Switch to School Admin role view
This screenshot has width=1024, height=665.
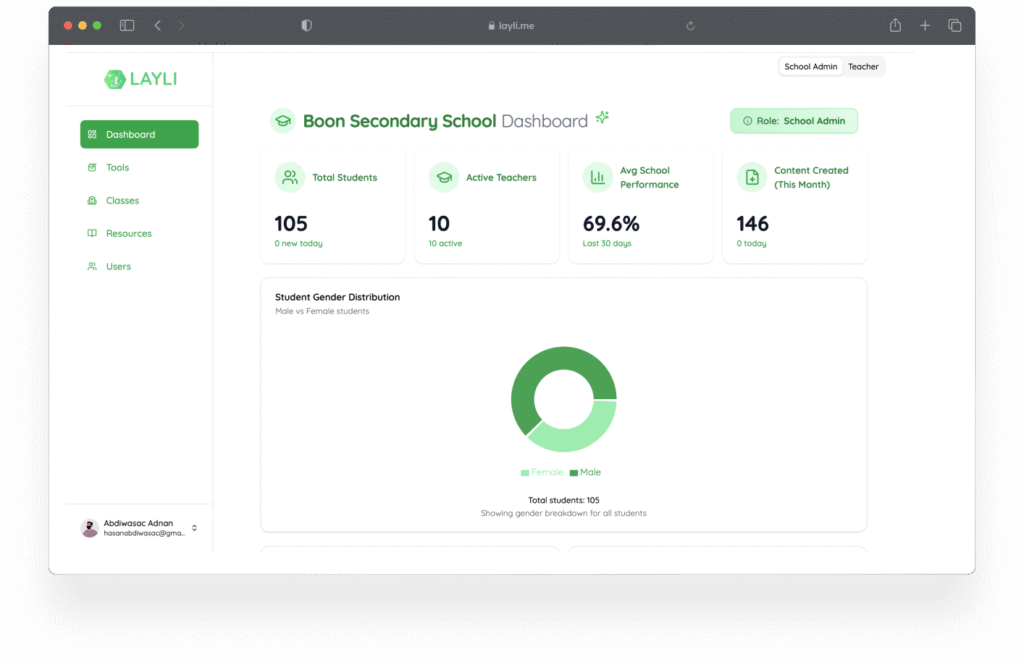pos(810,67)
